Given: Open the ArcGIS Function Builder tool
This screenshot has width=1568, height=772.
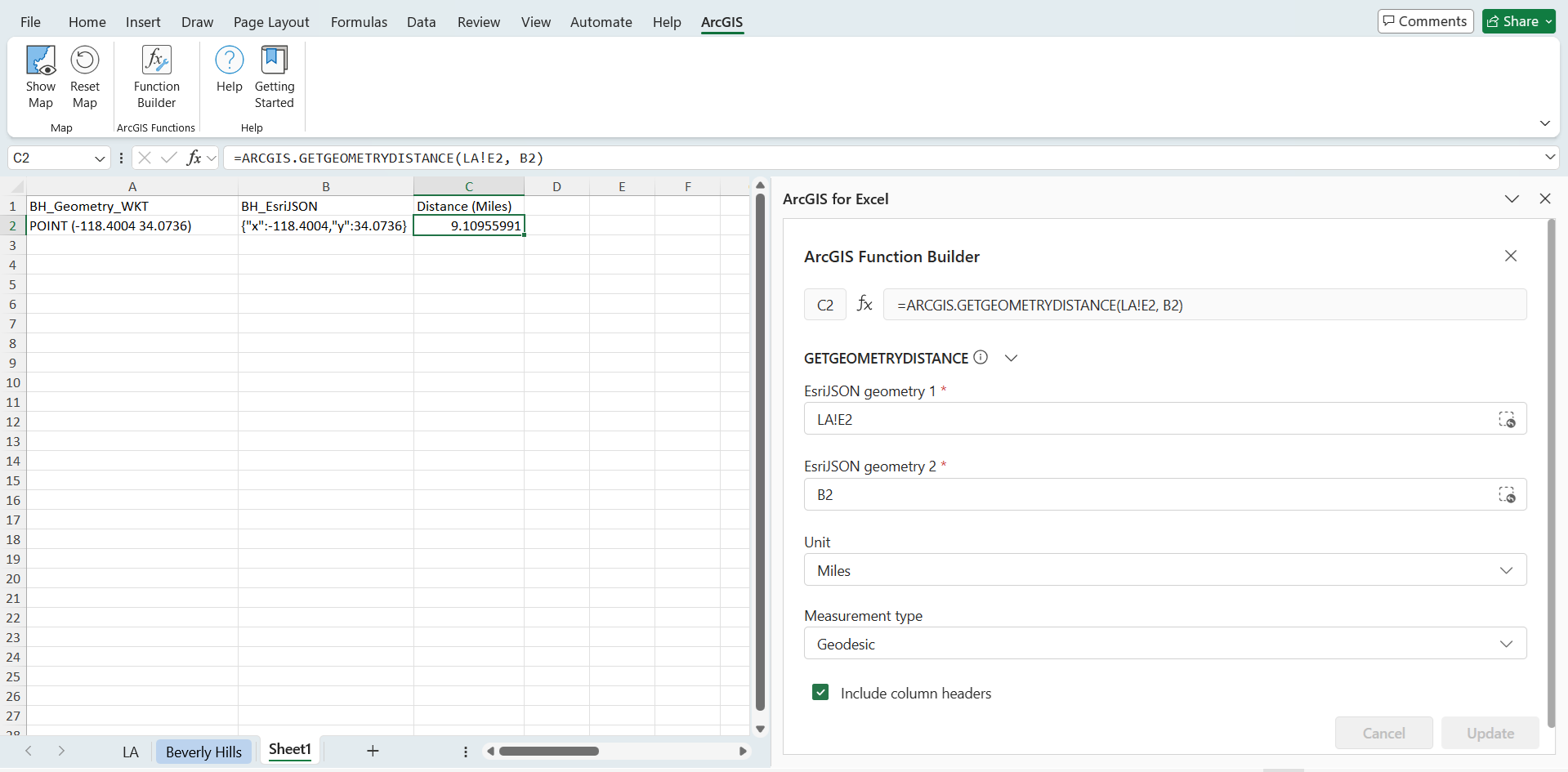Looking at the screenshot, I should coord(156,77).
